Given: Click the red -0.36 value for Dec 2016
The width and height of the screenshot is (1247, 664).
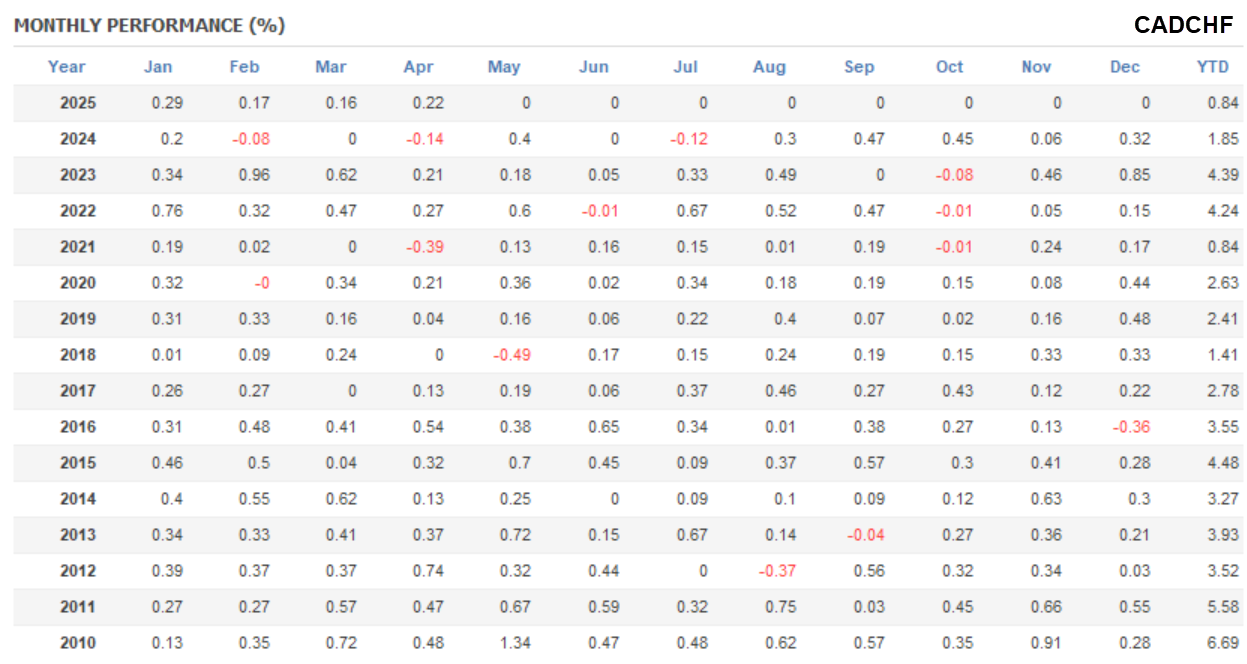Looking at the screenshot, I should click(1130, 427).
